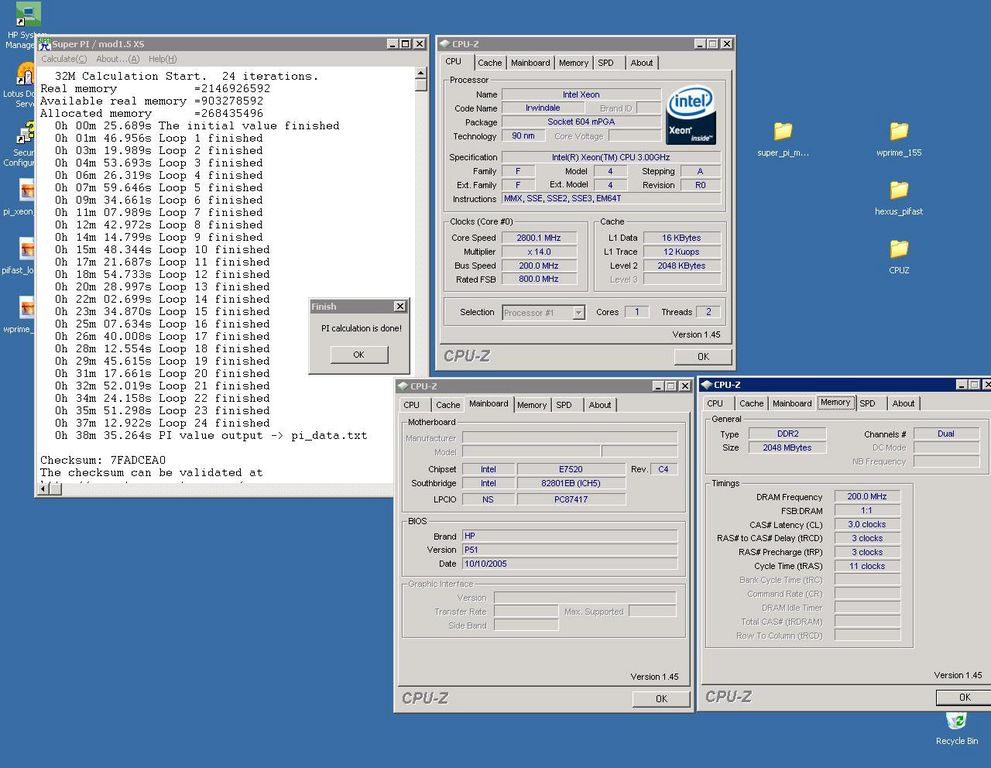Open the Help menu in Super PI
This screenshot has width=991, height=768.
pos(162,59)
